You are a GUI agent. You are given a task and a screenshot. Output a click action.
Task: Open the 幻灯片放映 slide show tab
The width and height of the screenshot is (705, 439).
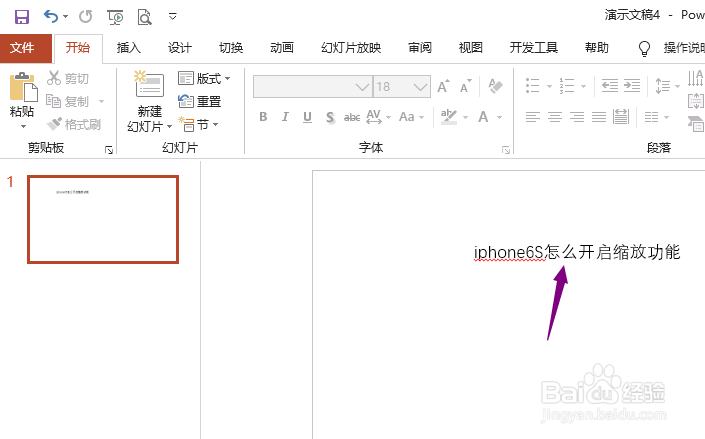351,48
